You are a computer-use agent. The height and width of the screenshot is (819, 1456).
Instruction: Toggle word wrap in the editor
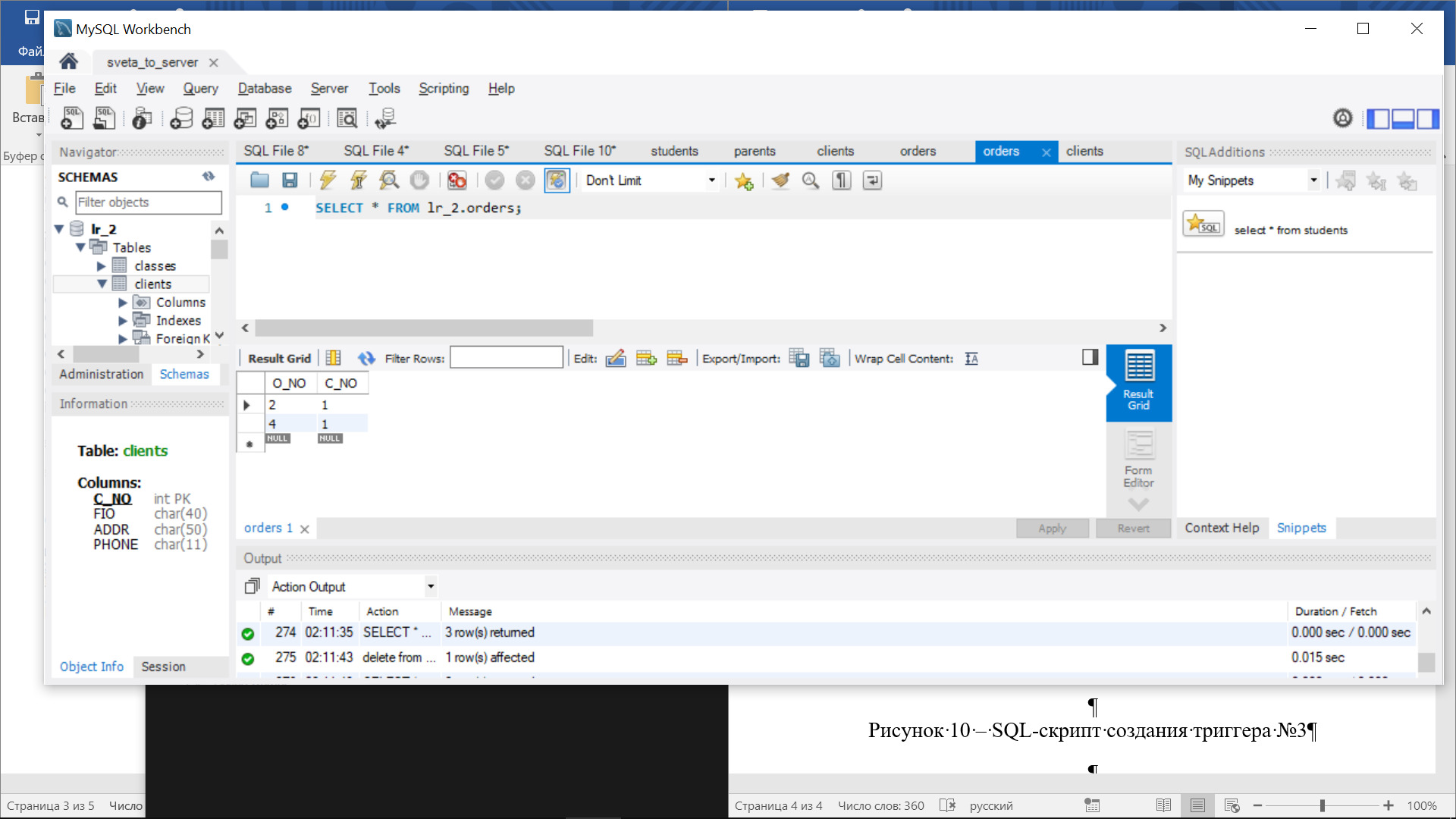click(873, 180)
